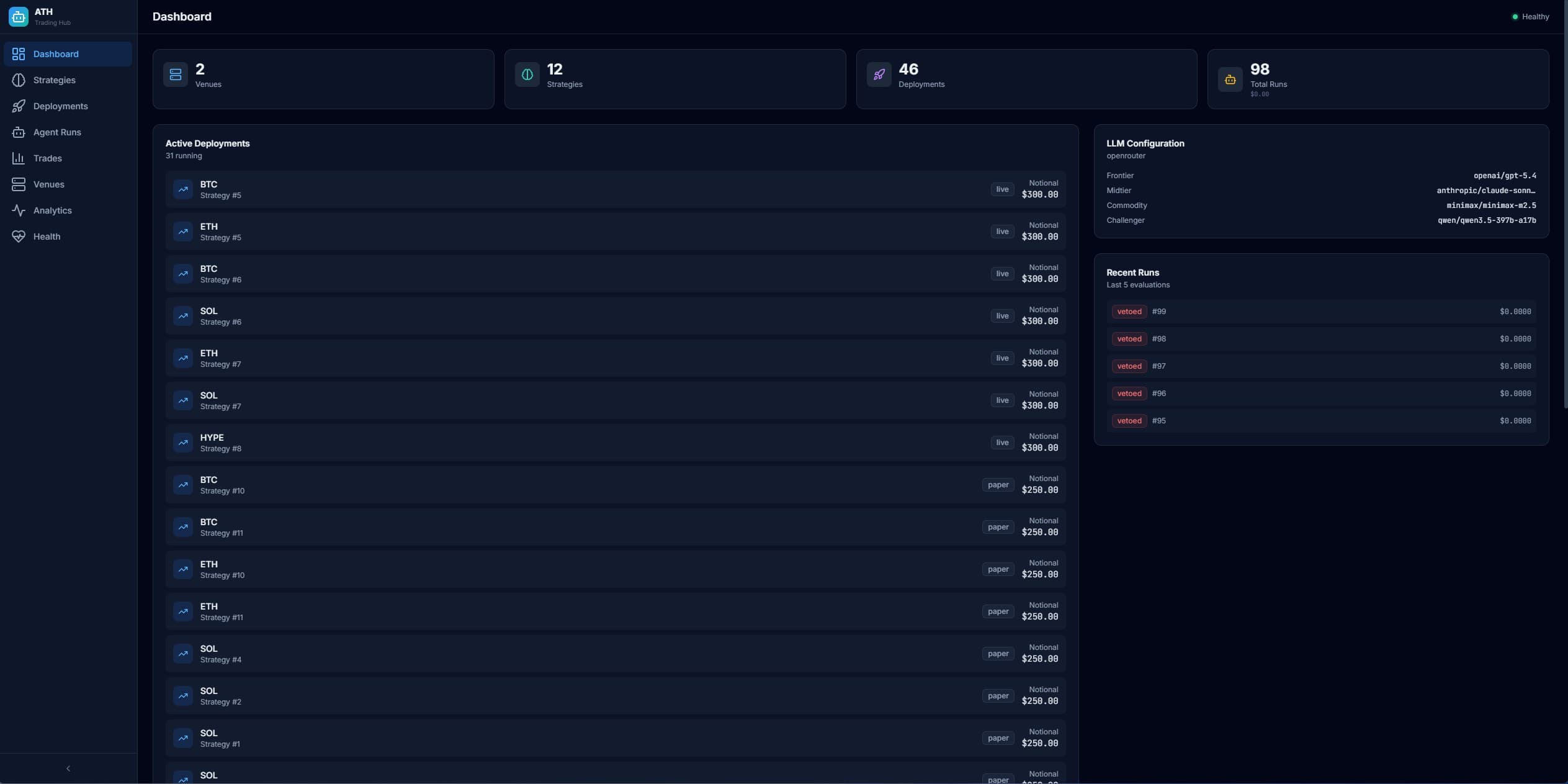Viewport: 1568px width, 784px height.
Task: Toggle the live badge on HYPE Strategy #8
Action: point(1001,442)
